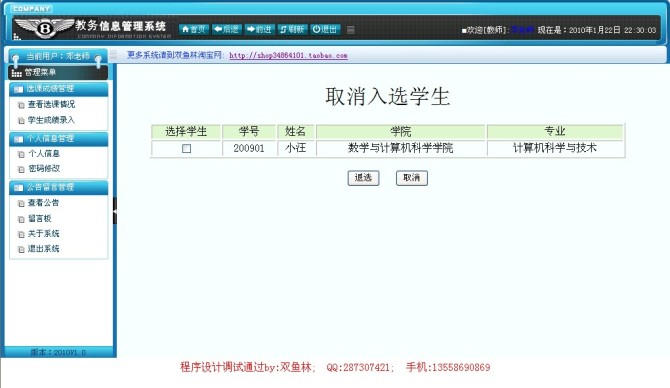Open 个人信息 in sidebar
Image resolution: width=670 pixels, height=388 pixels.
tap(44, 153)
